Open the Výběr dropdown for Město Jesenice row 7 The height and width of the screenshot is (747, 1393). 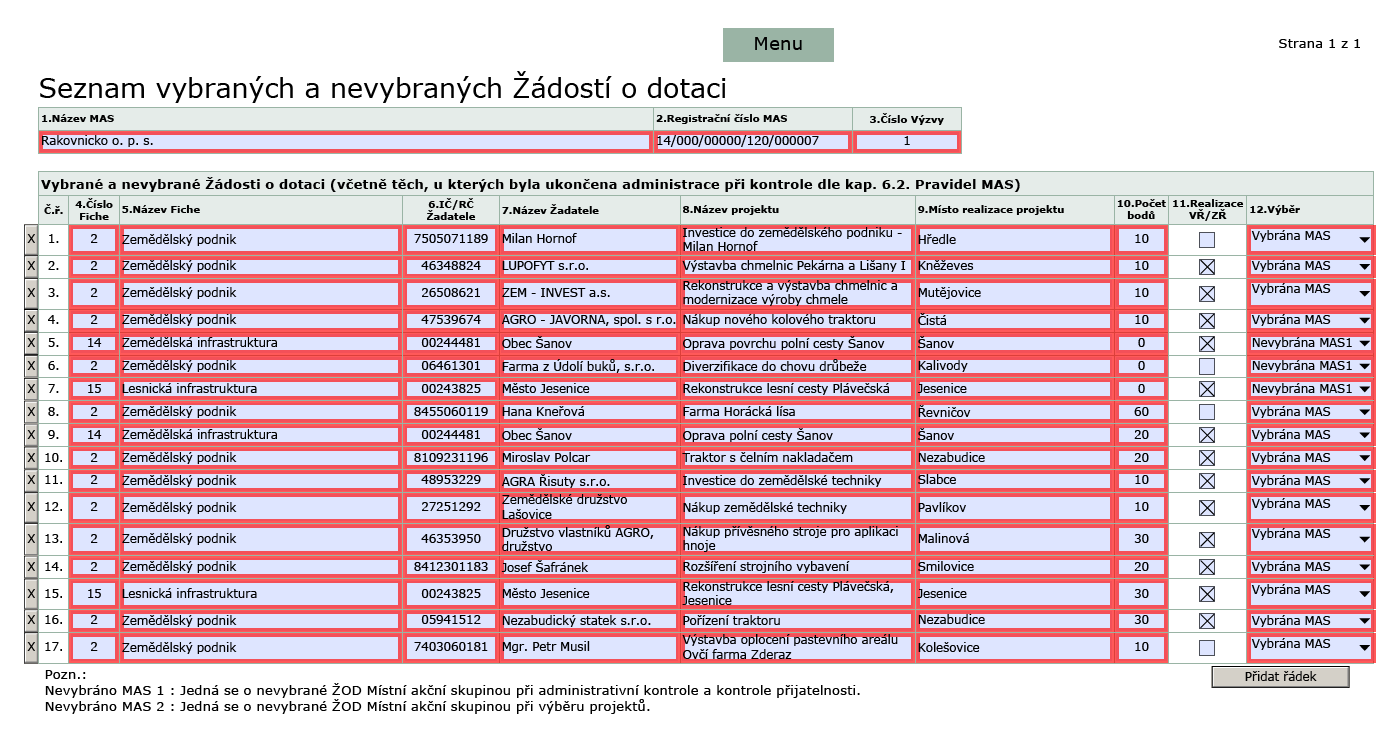point(1310,389)
